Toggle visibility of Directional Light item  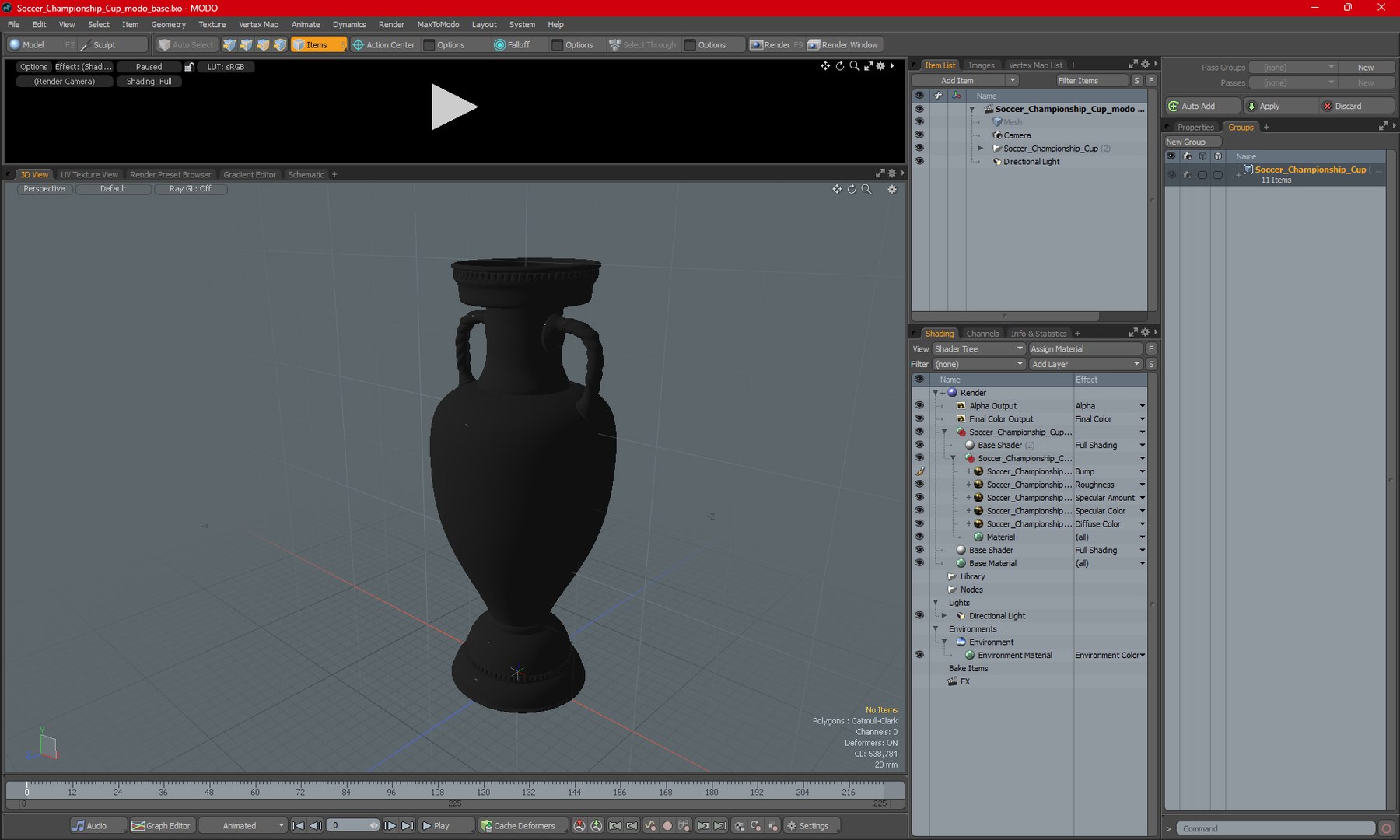[919, 161]
